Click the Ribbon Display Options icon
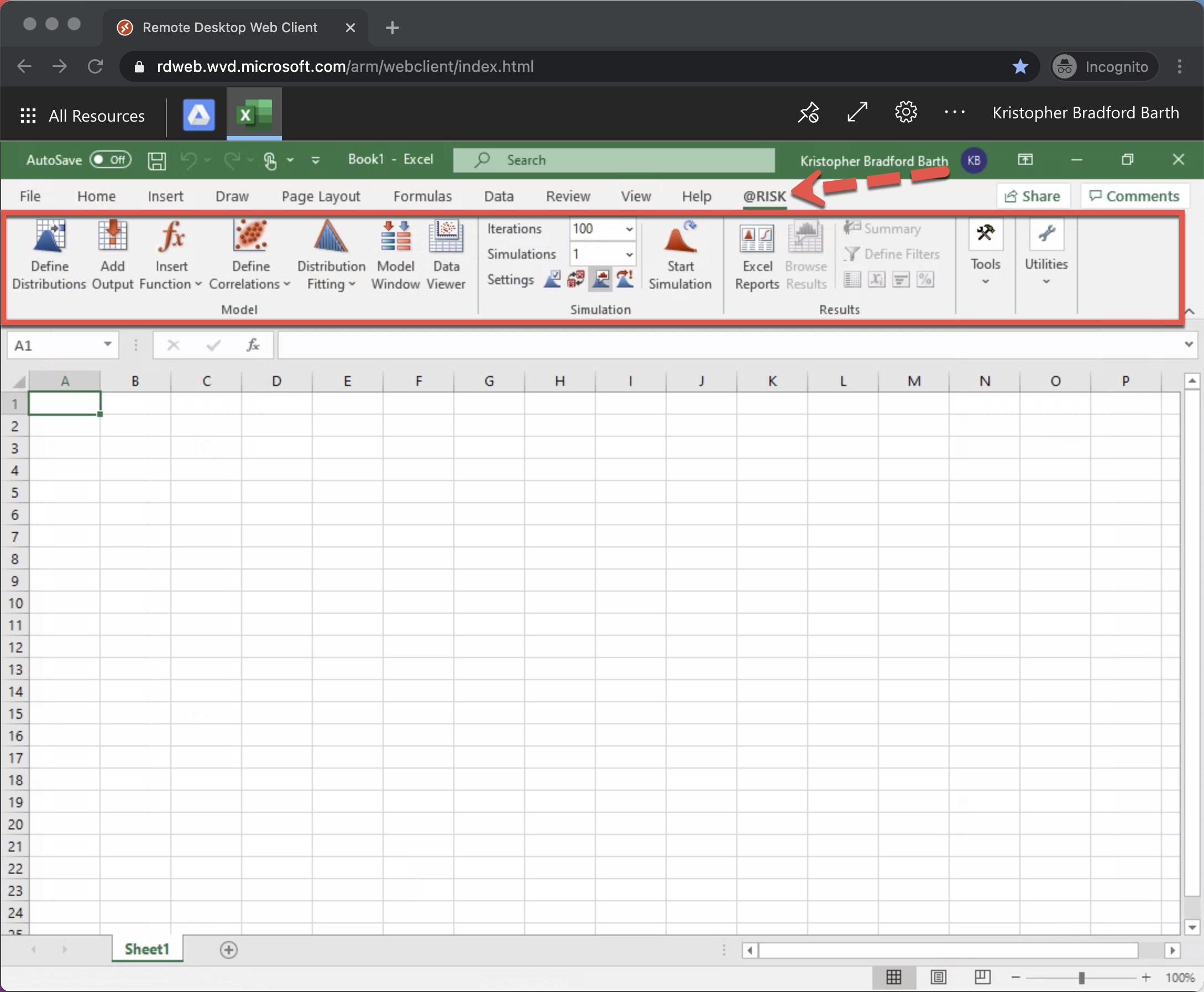 click(x=1025, y=159)
